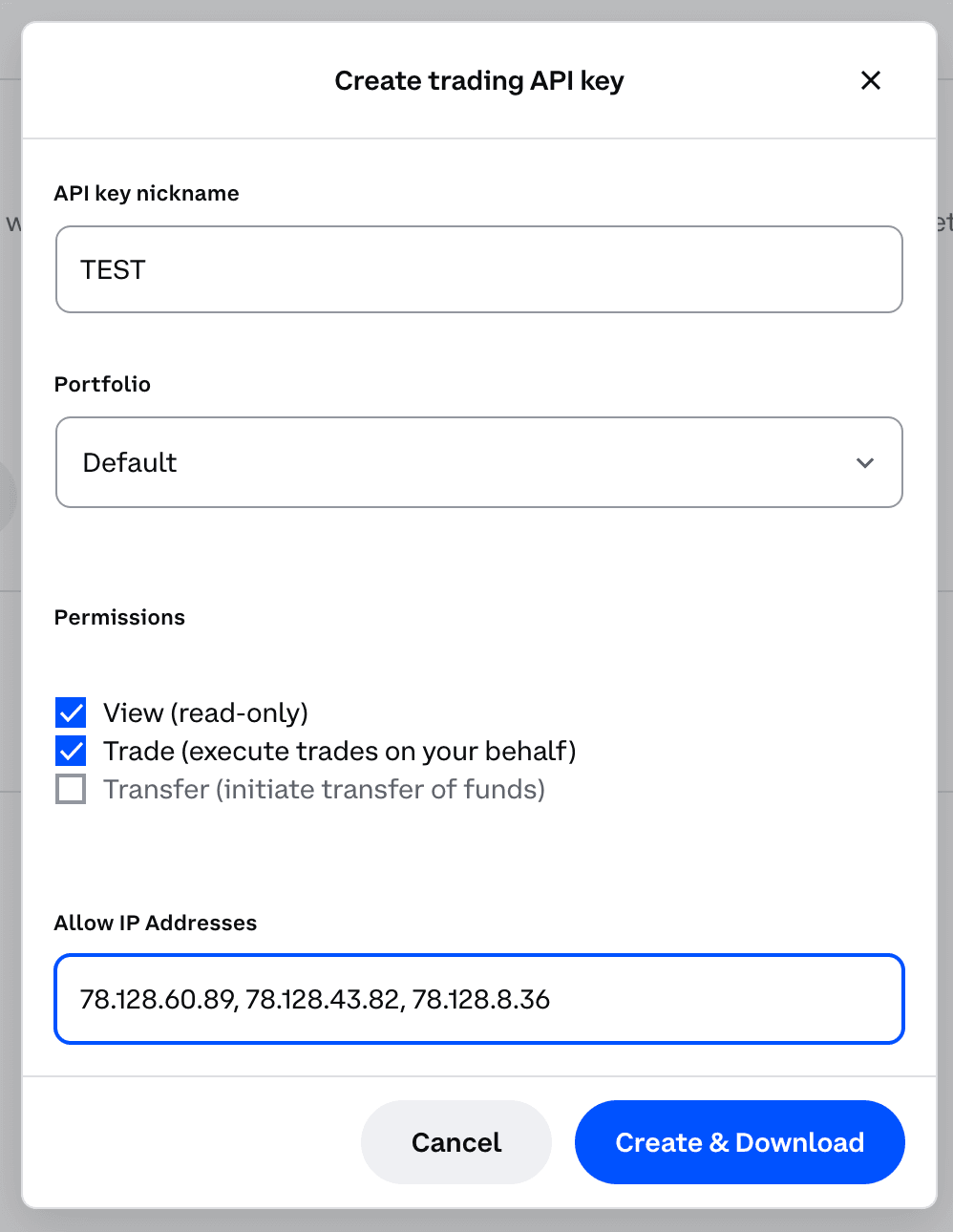Screen dimensions: 953x1232
Task: Click the 78.128.8.36 address in IP field
Action: (481, 999)
